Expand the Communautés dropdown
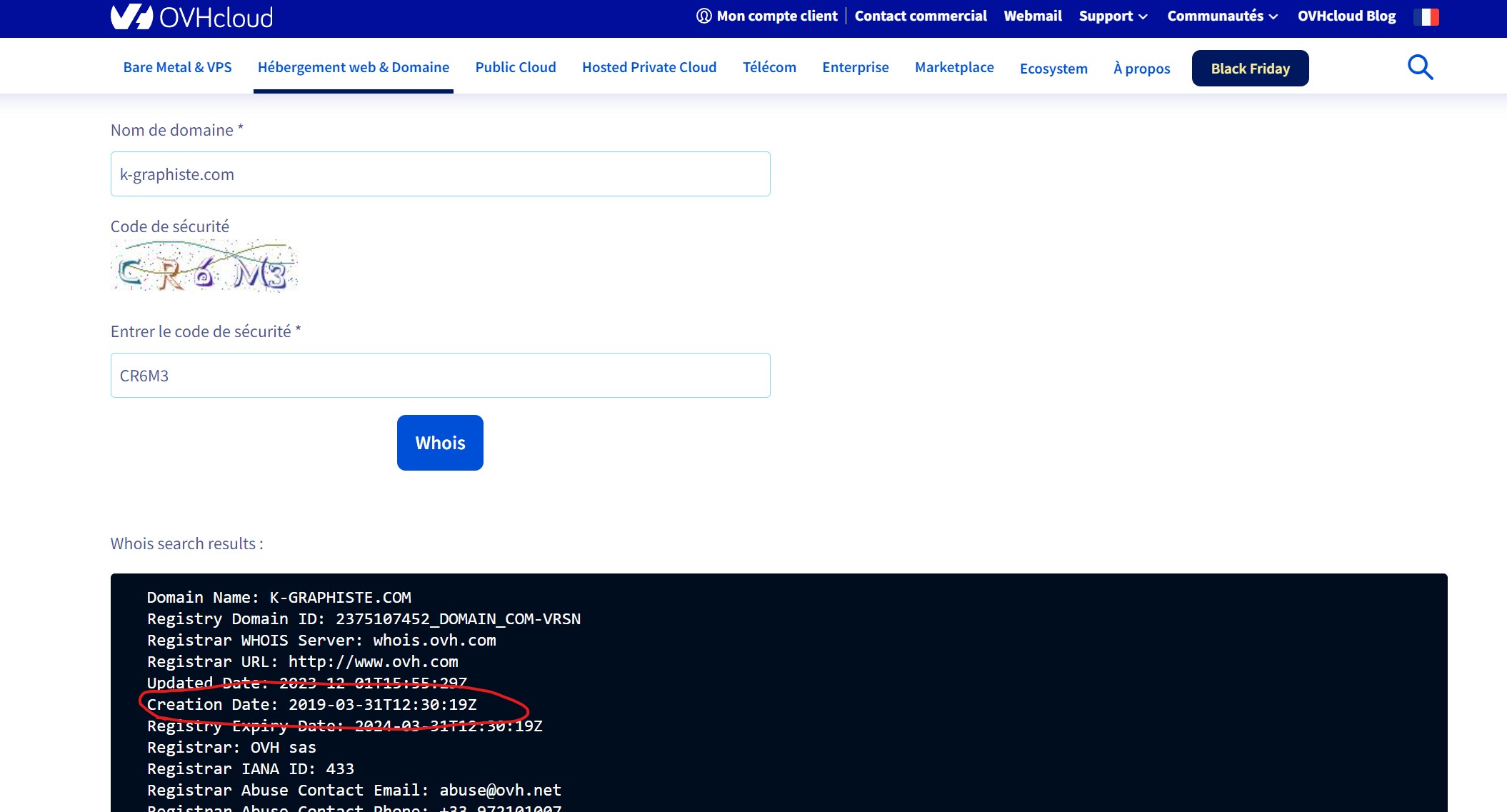Viewport: 1507px width, 812px height. [1222, 16]
